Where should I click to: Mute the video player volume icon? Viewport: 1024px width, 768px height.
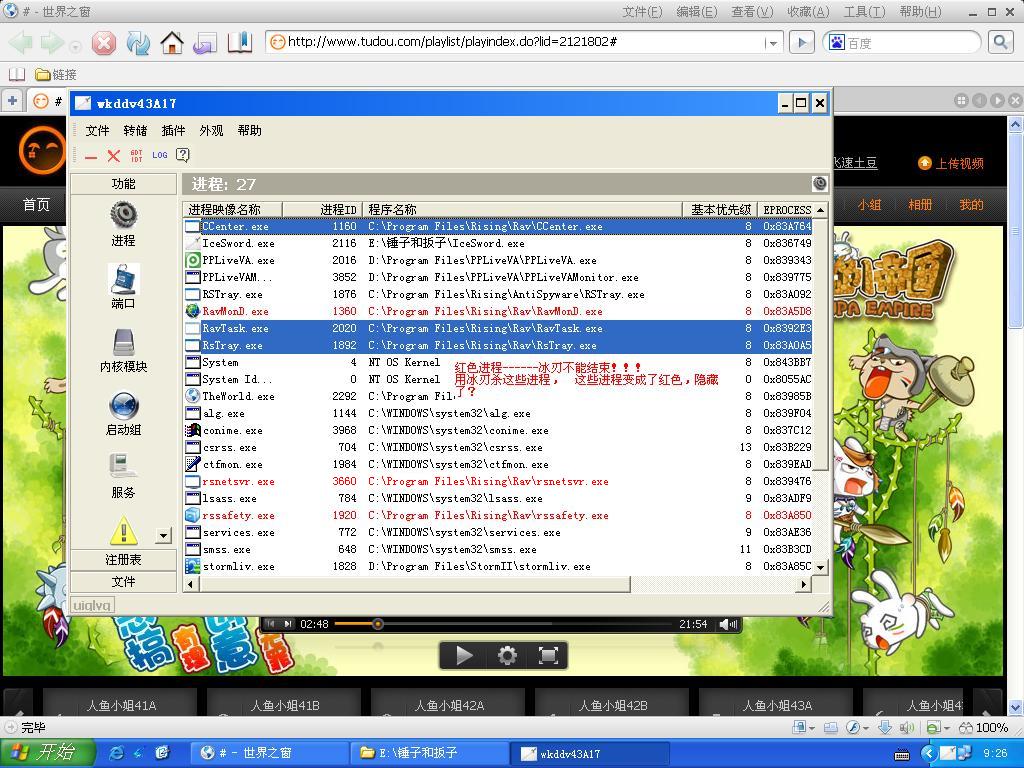tap(728, 624)
